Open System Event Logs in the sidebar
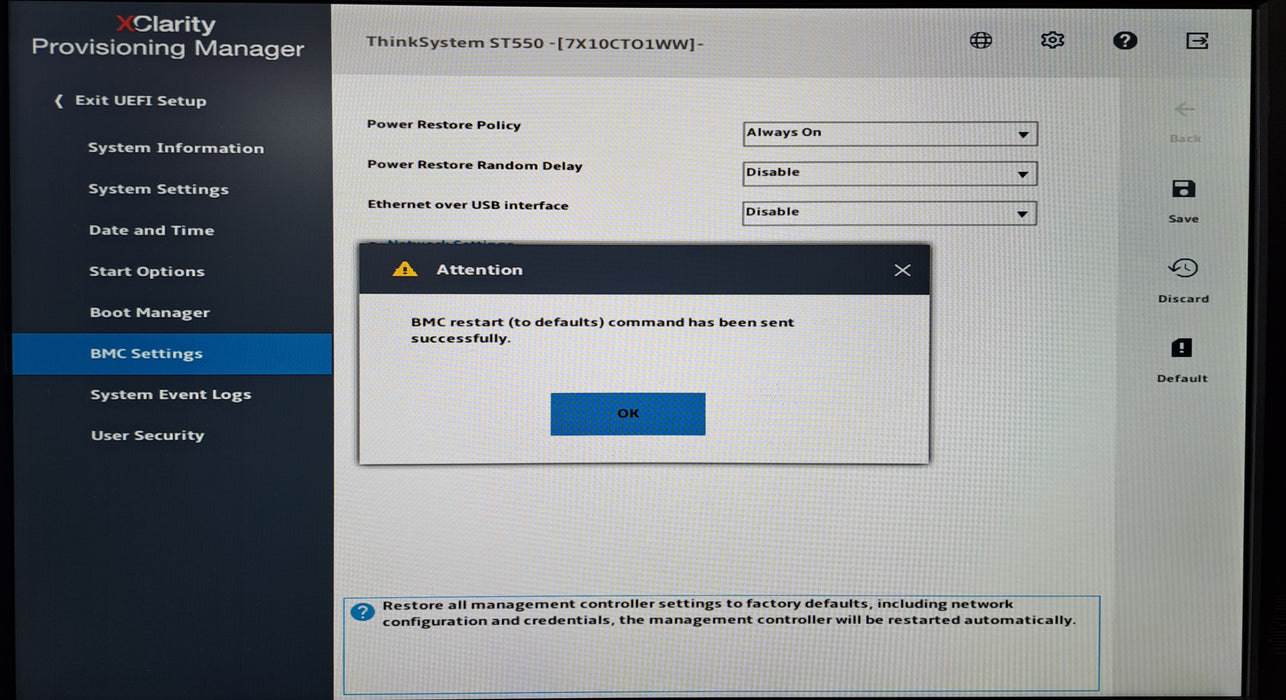 (x=171, y=395)
